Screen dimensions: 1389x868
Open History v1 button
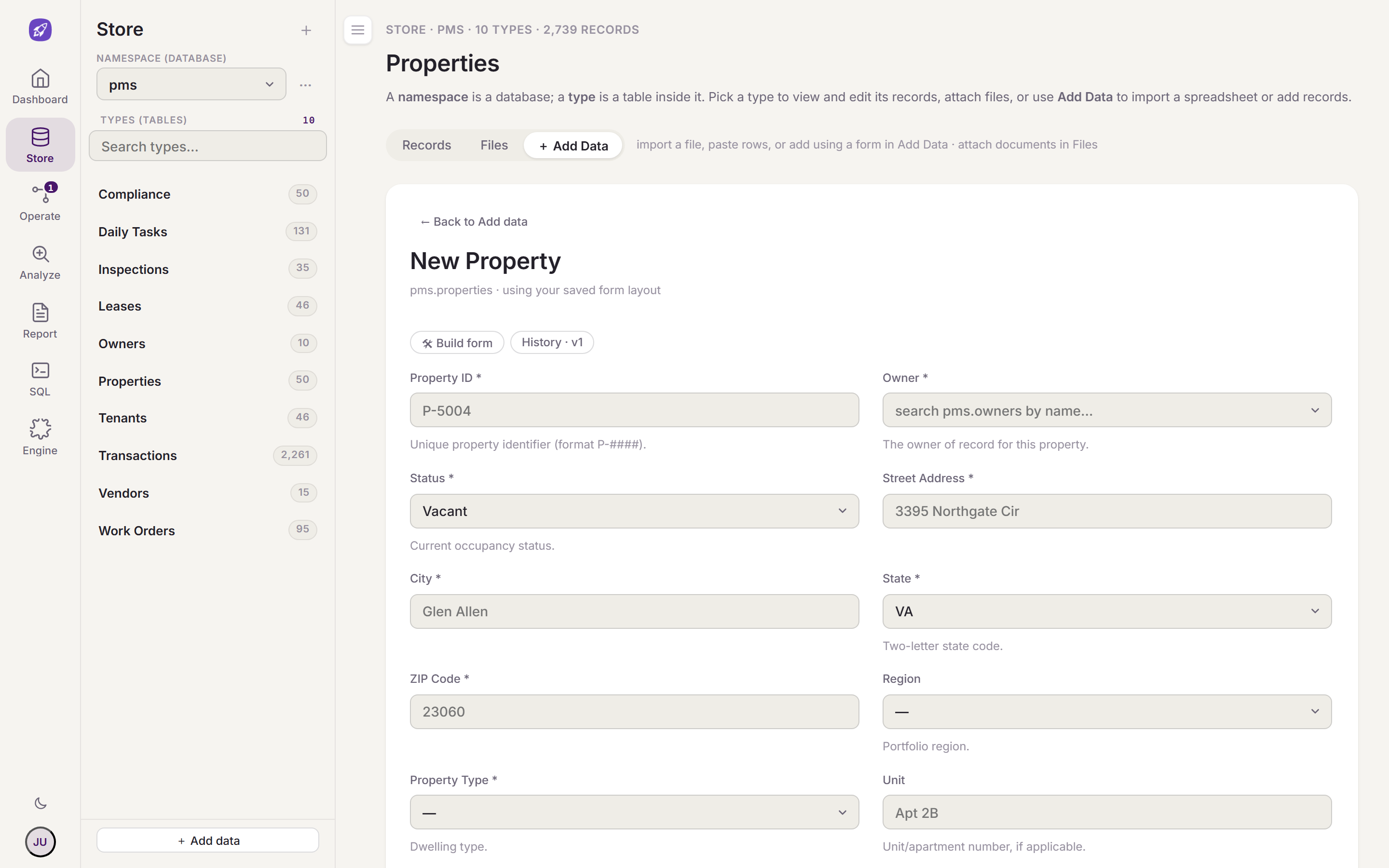coord(552,342)
